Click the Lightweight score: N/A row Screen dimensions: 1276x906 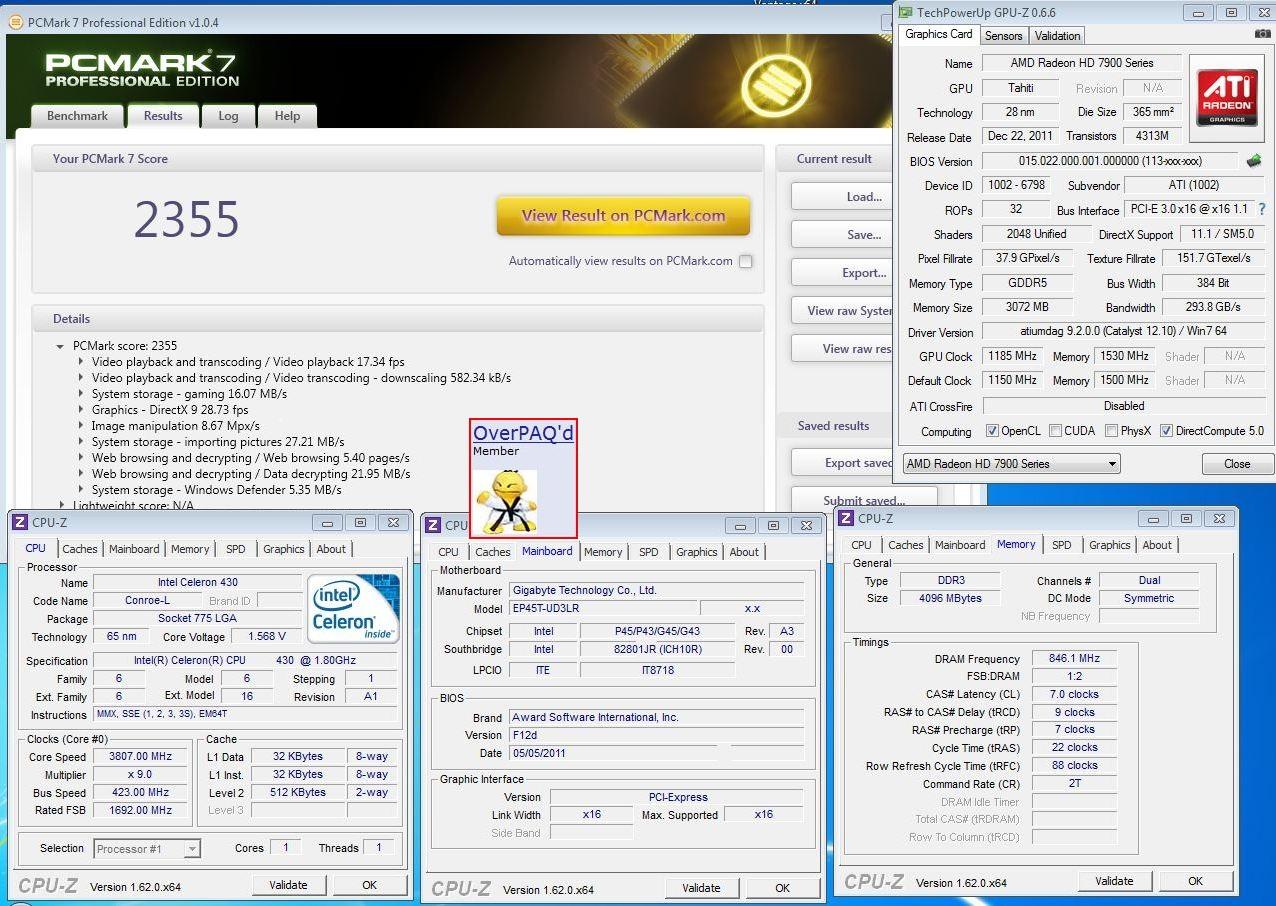[133, 506]
